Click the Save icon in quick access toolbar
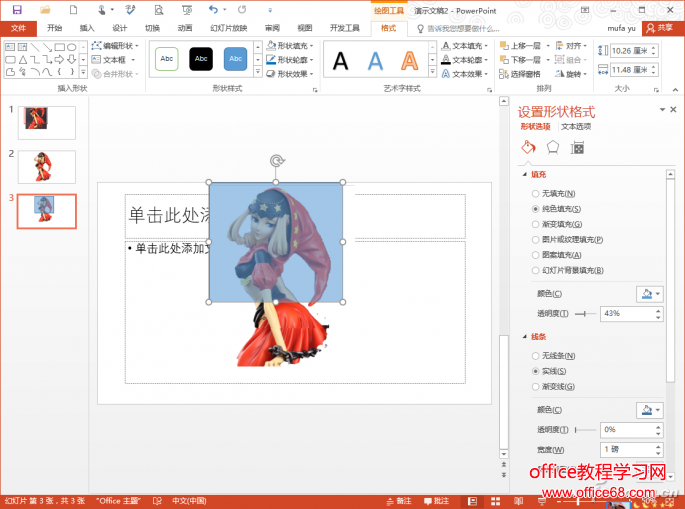The image size is (685, 509). [16, 9]
